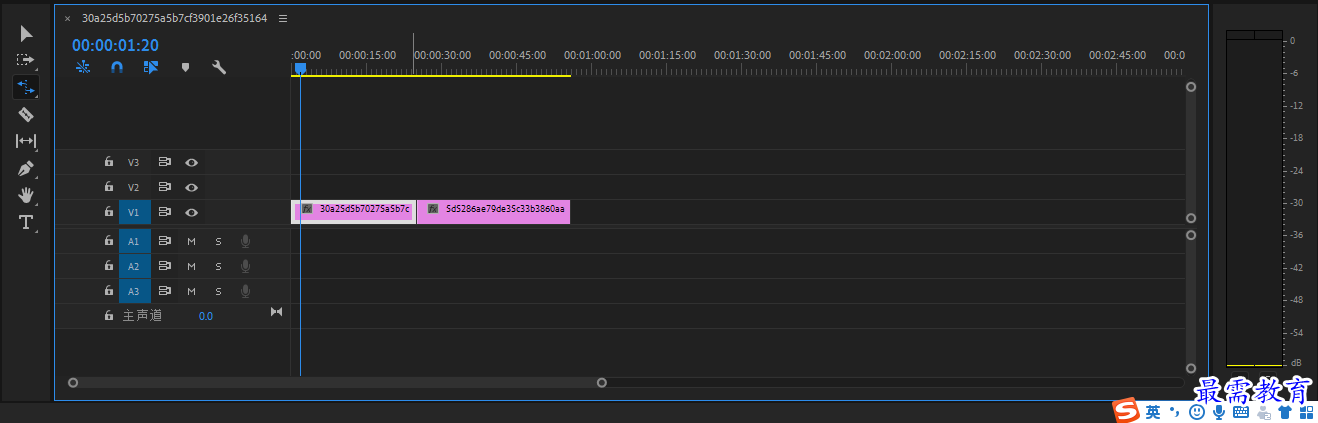
Task: Select the Ripple Edit tool
Action: [x=26, y=87]
